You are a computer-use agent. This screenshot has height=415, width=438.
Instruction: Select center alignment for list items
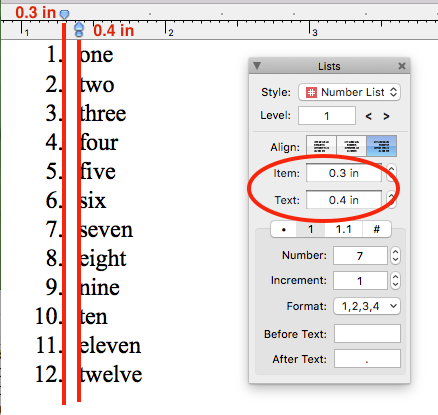(x=351, y=146)
